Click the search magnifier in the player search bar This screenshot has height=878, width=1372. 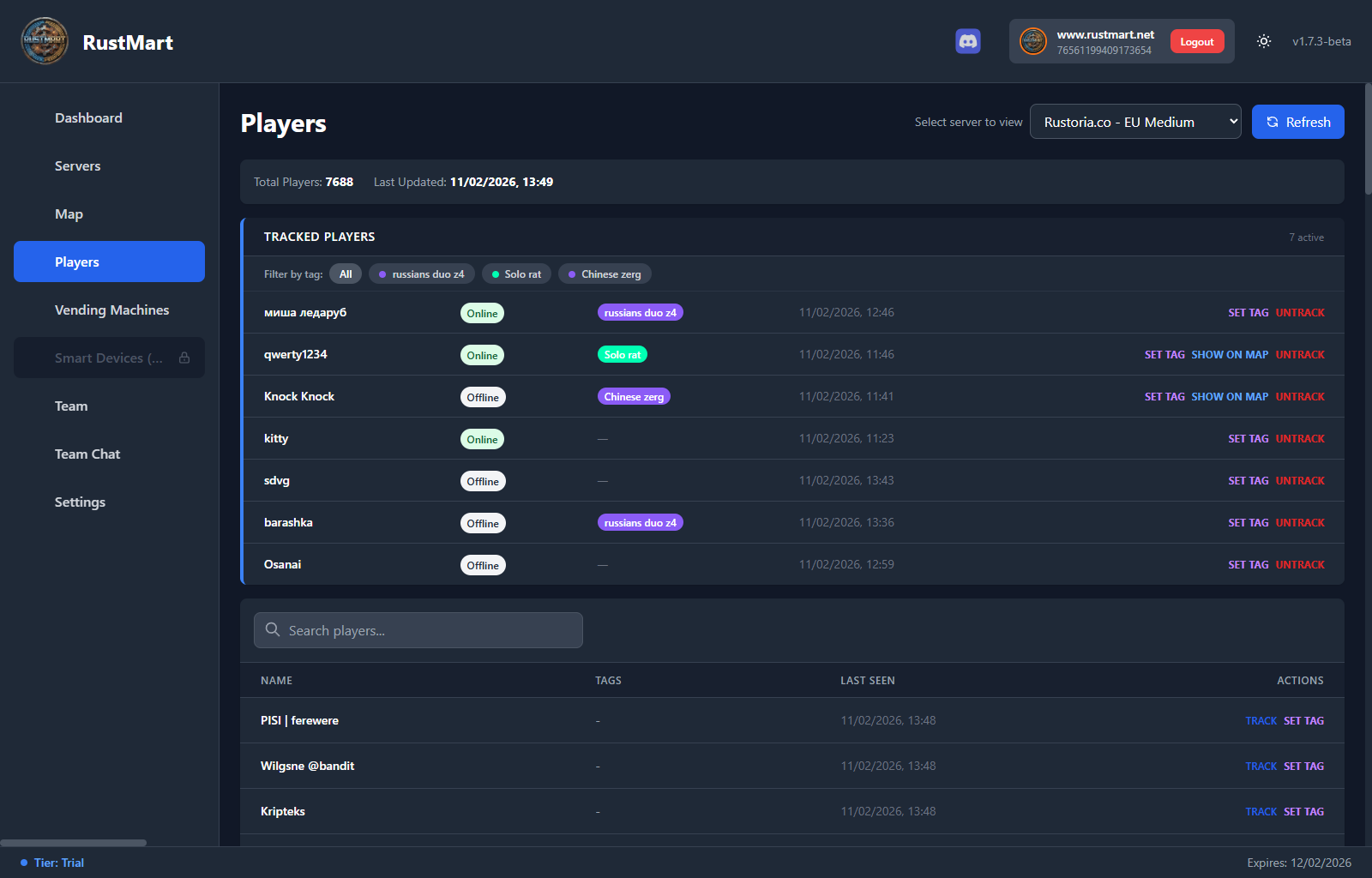click(x=272, y=629)
